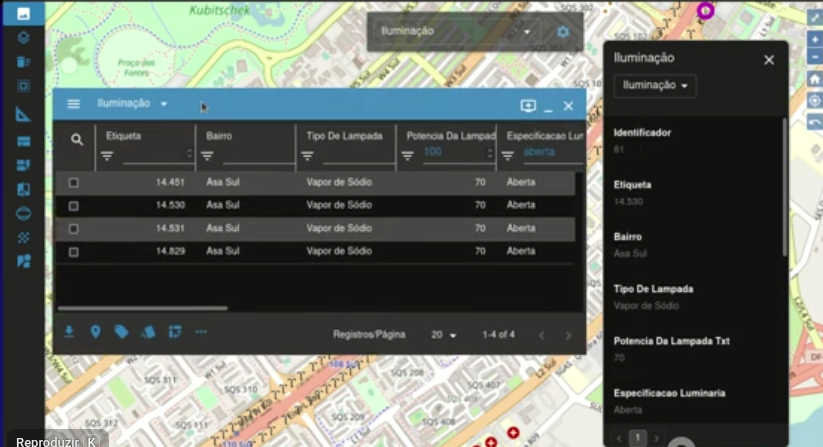The image size is (823, 447).
Task: Sort by the Tipo De Lampada header
Action: (344, 136)
